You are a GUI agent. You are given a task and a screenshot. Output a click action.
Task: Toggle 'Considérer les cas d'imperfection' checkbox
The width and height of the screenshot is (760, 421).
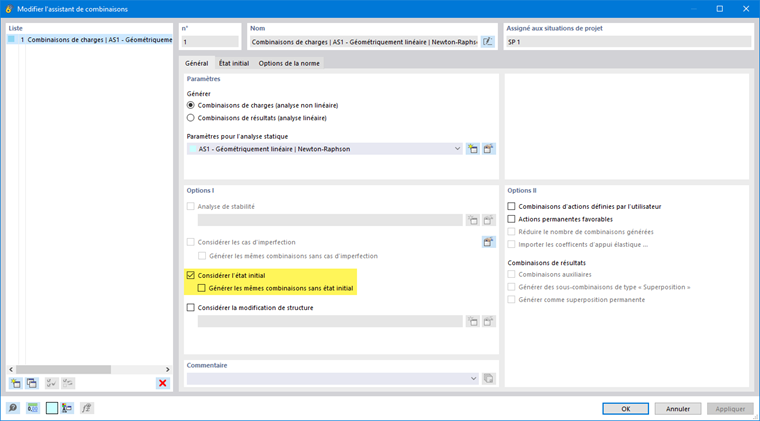pos(190,242)
